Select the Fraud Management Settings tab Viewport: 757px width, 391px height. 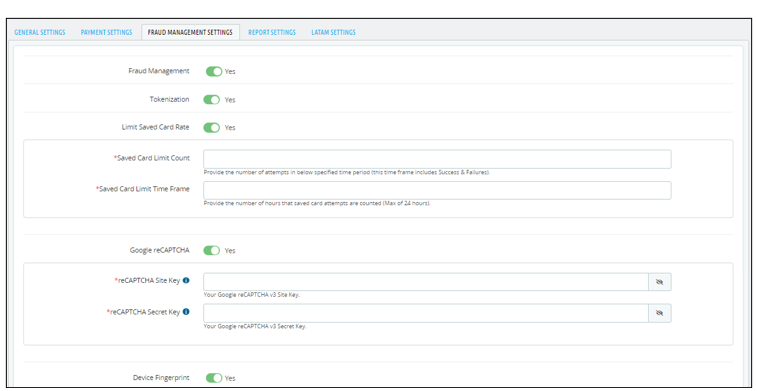click(190, 32)
